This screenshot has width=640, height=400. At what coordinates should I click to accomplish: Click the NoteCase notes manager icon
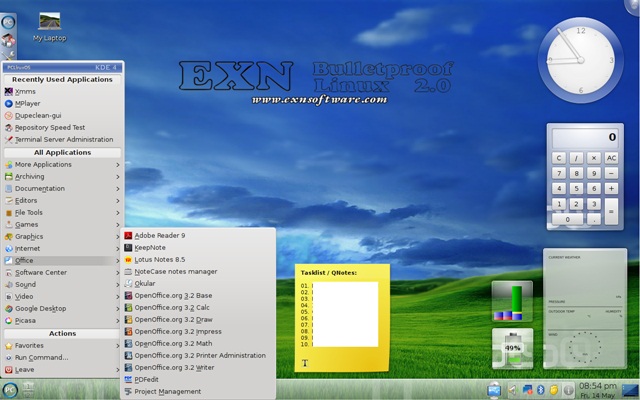pos(128,271)
